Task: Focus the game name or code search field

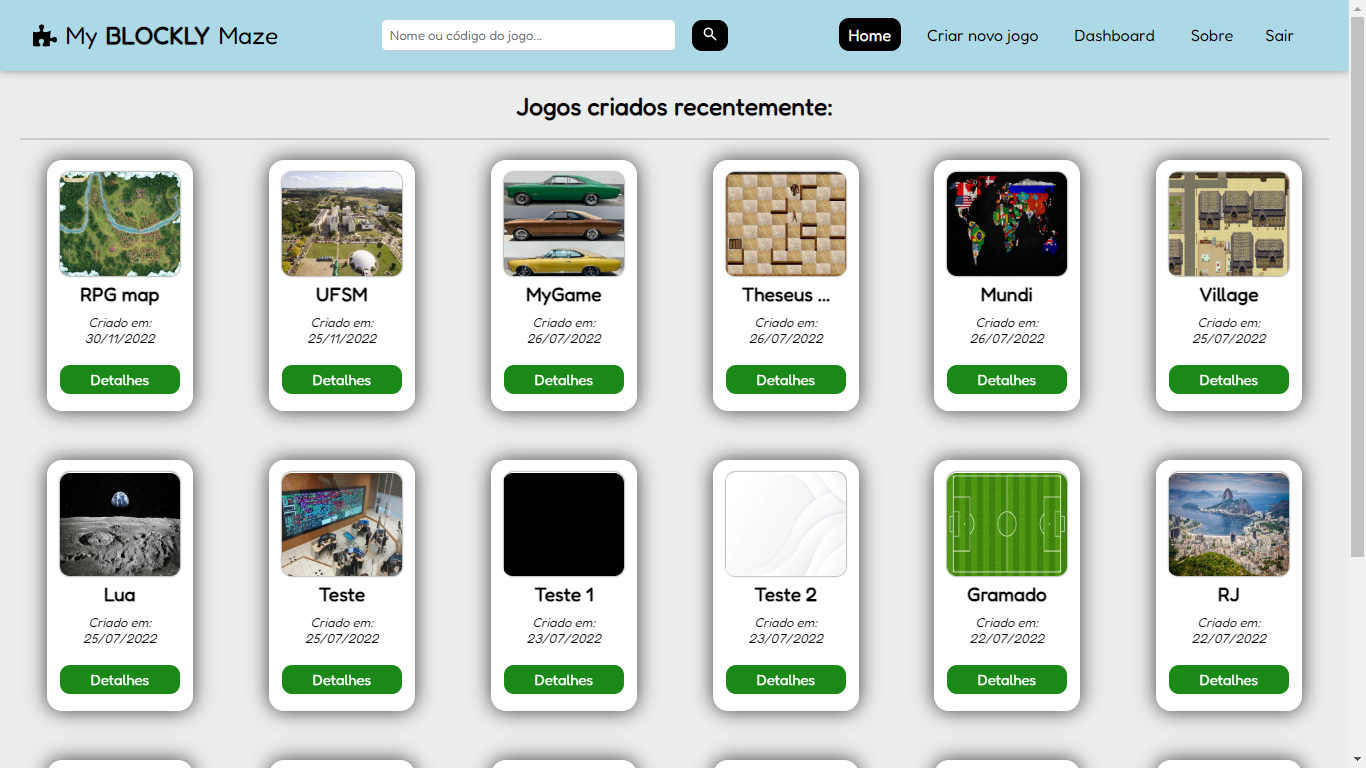Action: (528, 35)
